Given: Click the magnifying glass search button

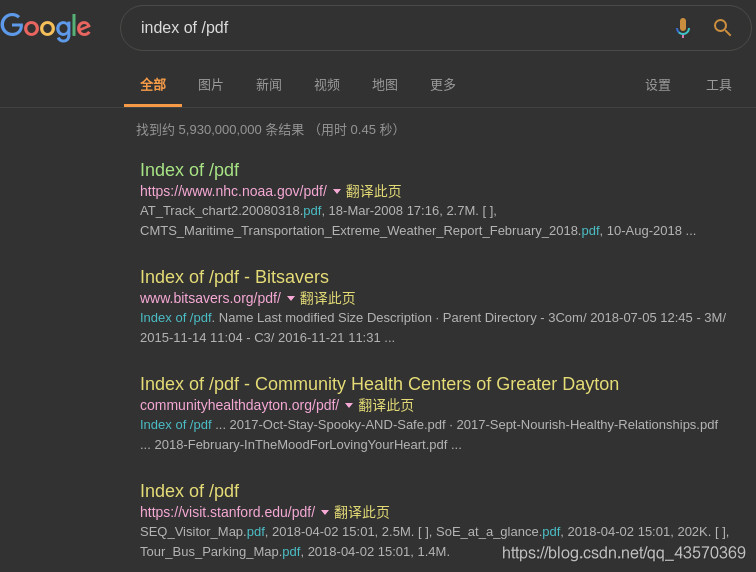Looking at the screenshot, I should pyautogui.click(x=722, y=27).
